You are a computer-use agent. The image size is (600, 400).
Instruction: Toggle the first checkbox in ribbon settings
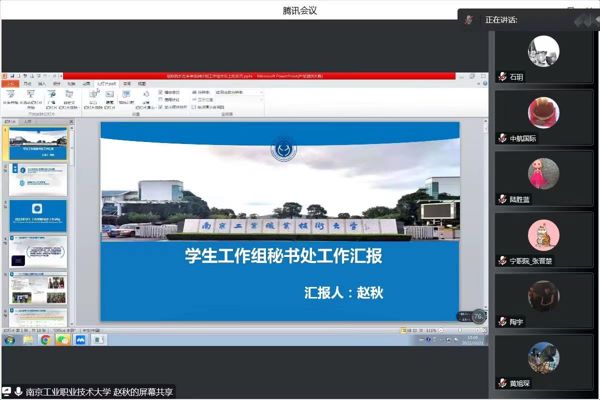pos(161,92)
